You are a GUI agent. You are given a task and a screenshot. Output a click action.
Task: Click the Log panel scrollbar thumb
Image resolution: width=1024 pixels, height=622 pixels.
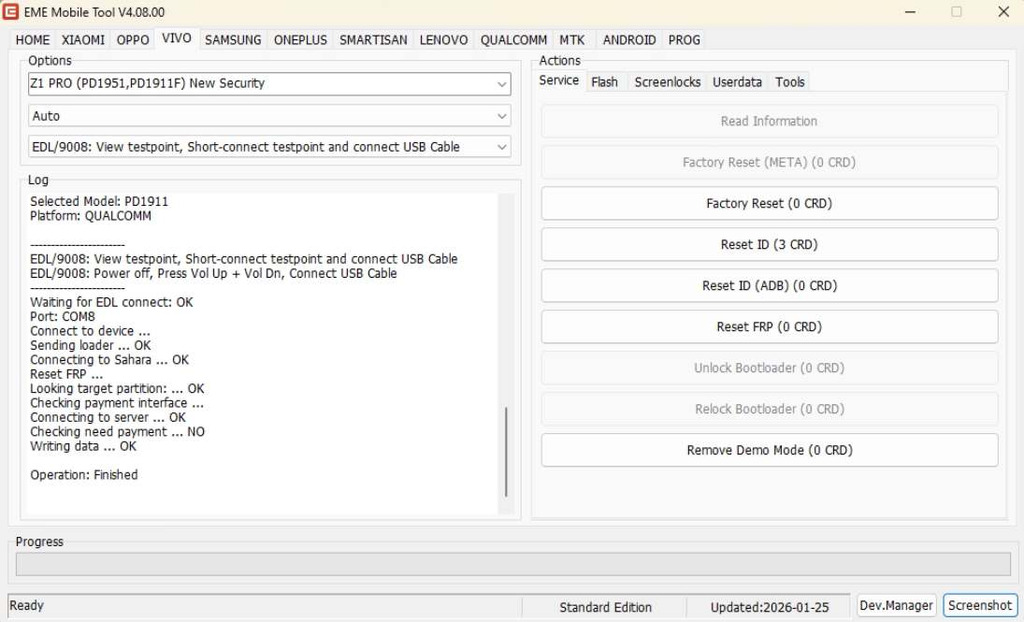(506, 451)
